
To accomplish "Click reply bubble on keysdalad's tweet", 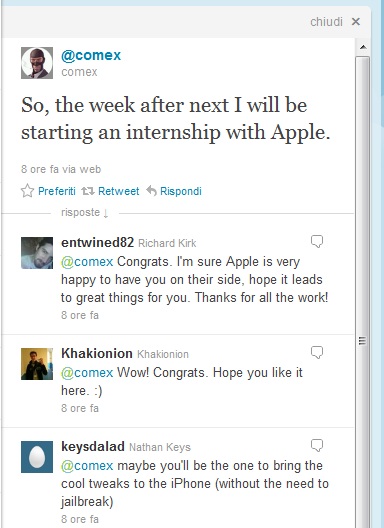I will pyautogui.click(x=317, y=446).
